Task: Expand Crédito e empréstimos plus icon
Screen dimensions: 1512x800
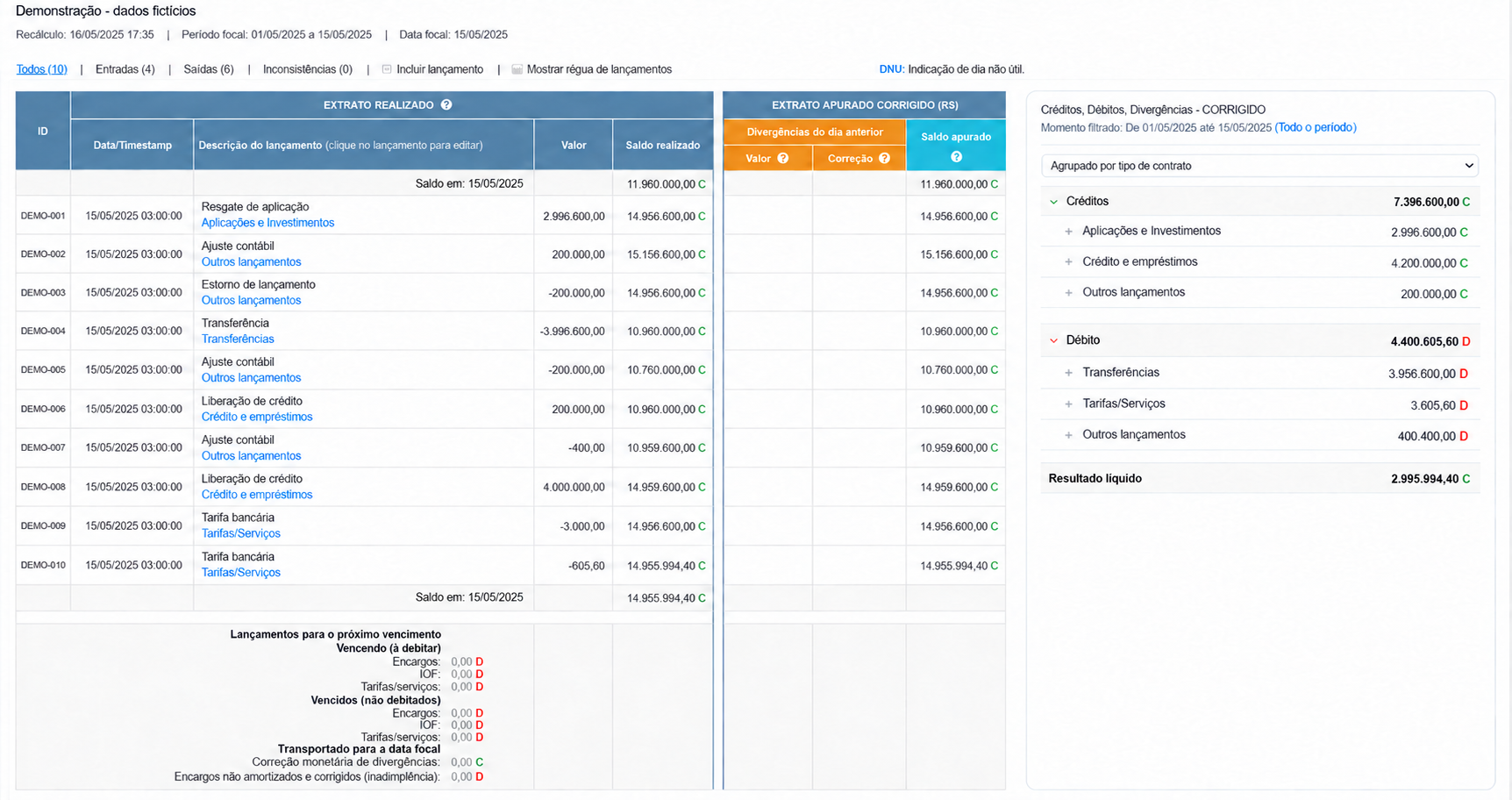Action: click(x=1068, y=262)
